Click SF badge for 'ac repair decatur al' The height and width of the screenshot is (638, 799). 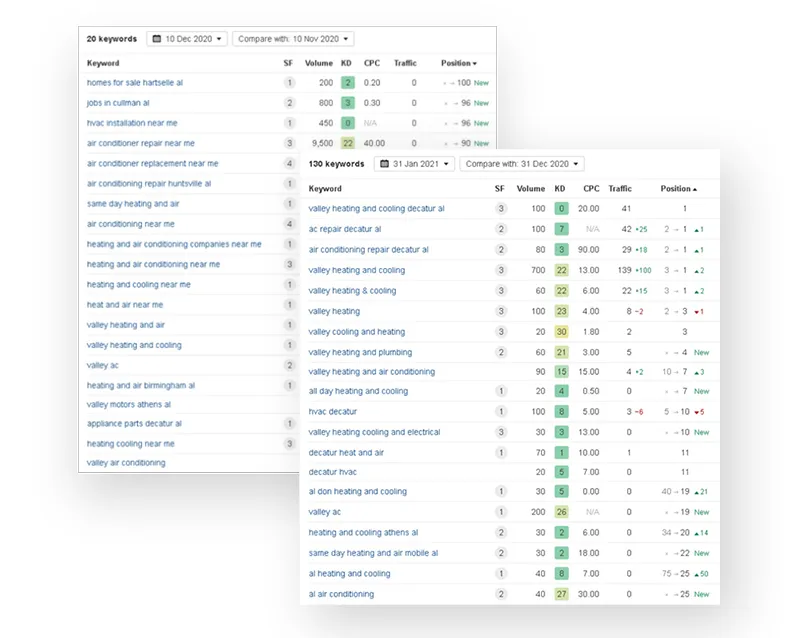[x=501, y=229]
